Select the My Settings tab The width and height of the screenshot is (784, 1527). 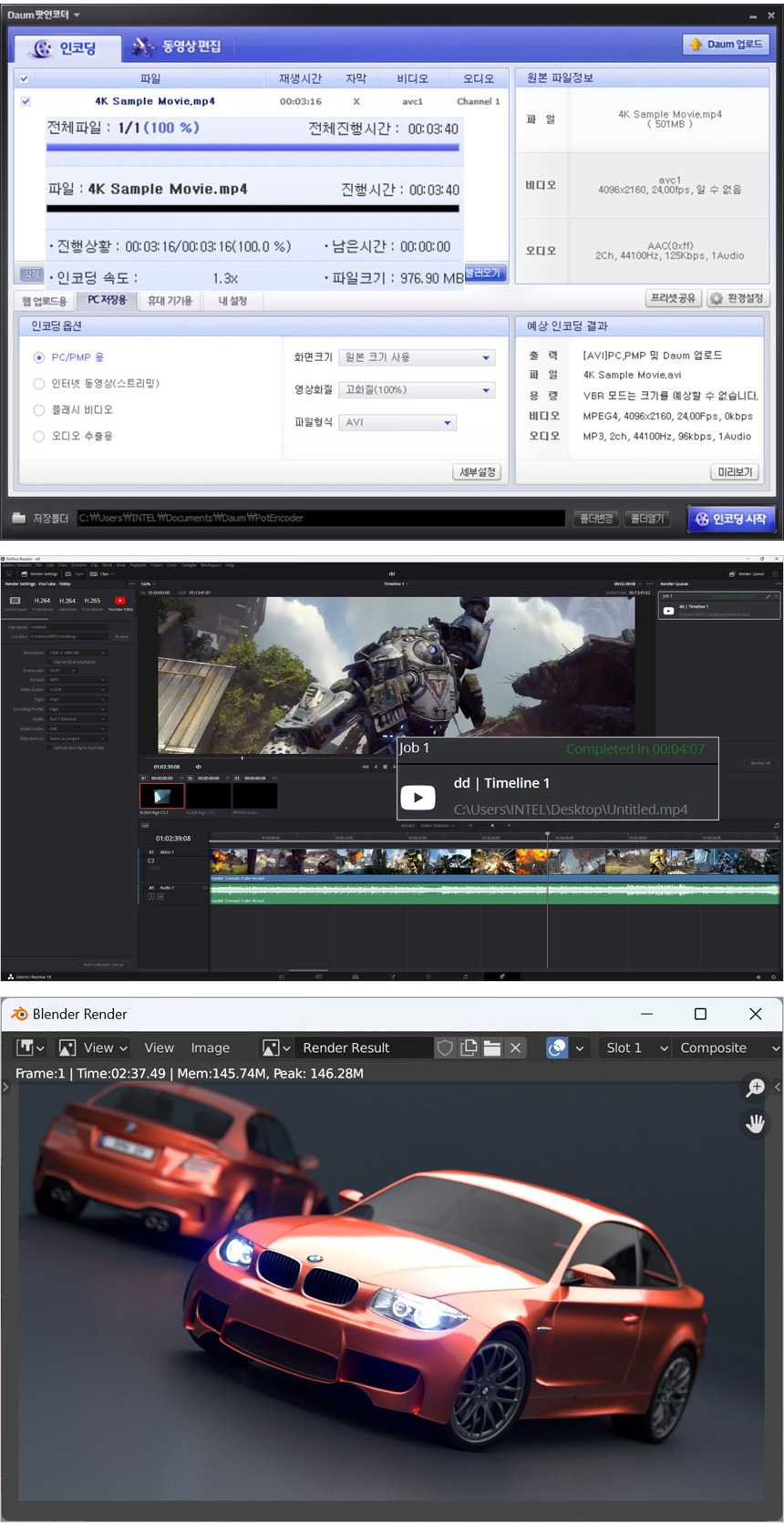[232, 301]
